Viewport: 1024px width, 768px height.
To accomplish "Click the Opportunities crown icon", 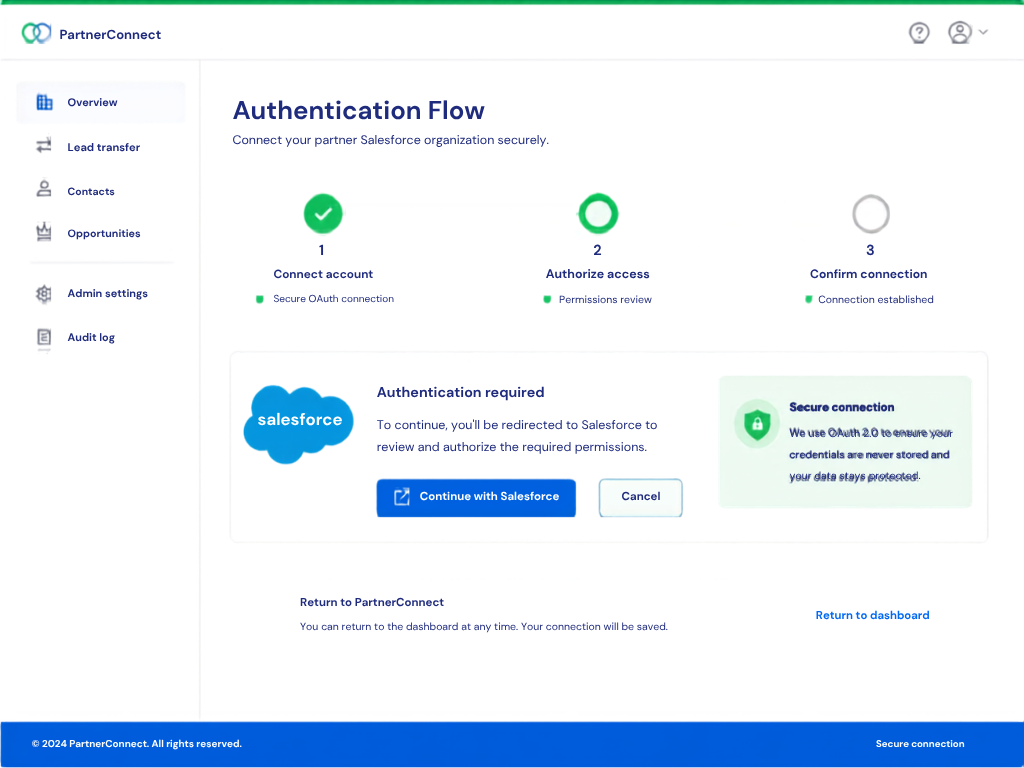I will [x=44, y=232].
